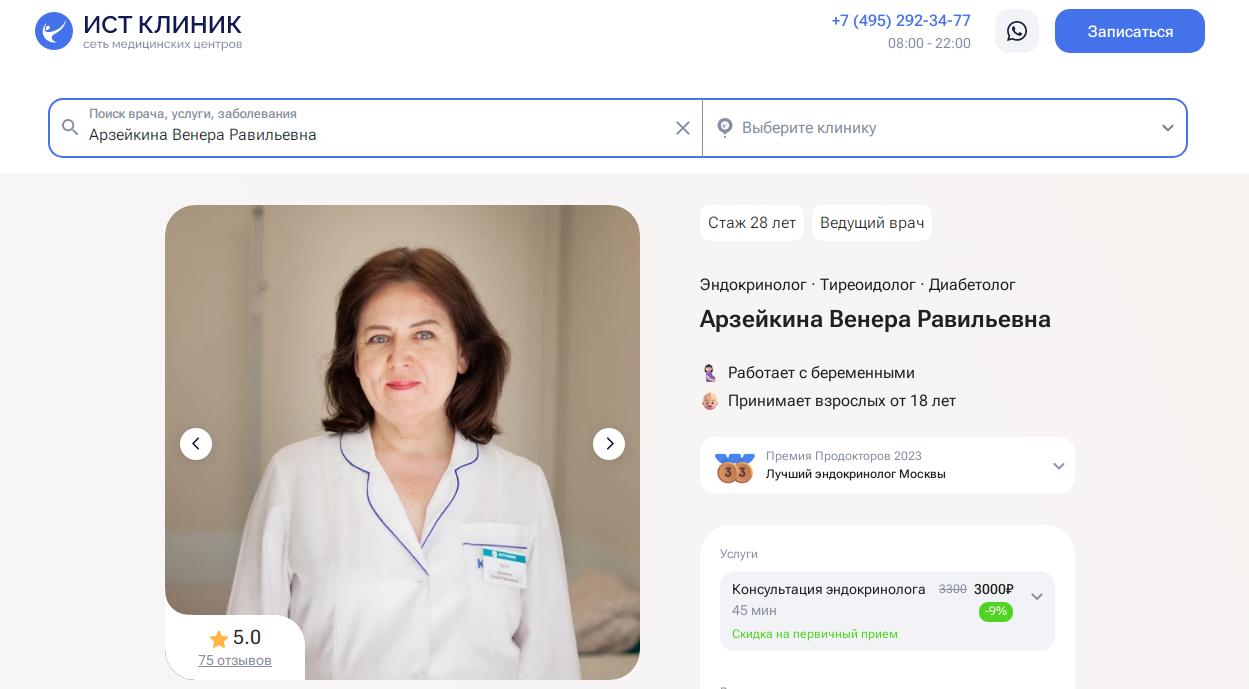Click the Ист Клиник logo icon
The width and height of the screenshot is (1249, 689).
coord(54,31)
